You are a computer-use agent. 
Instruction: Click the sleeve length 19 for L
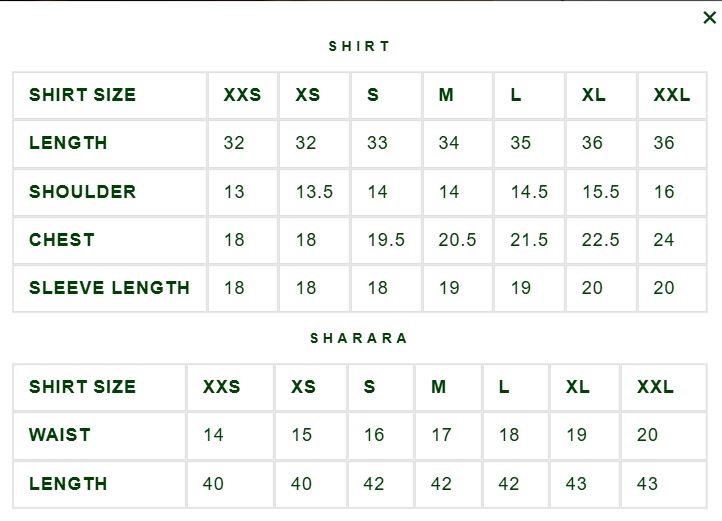coord(520,287)
